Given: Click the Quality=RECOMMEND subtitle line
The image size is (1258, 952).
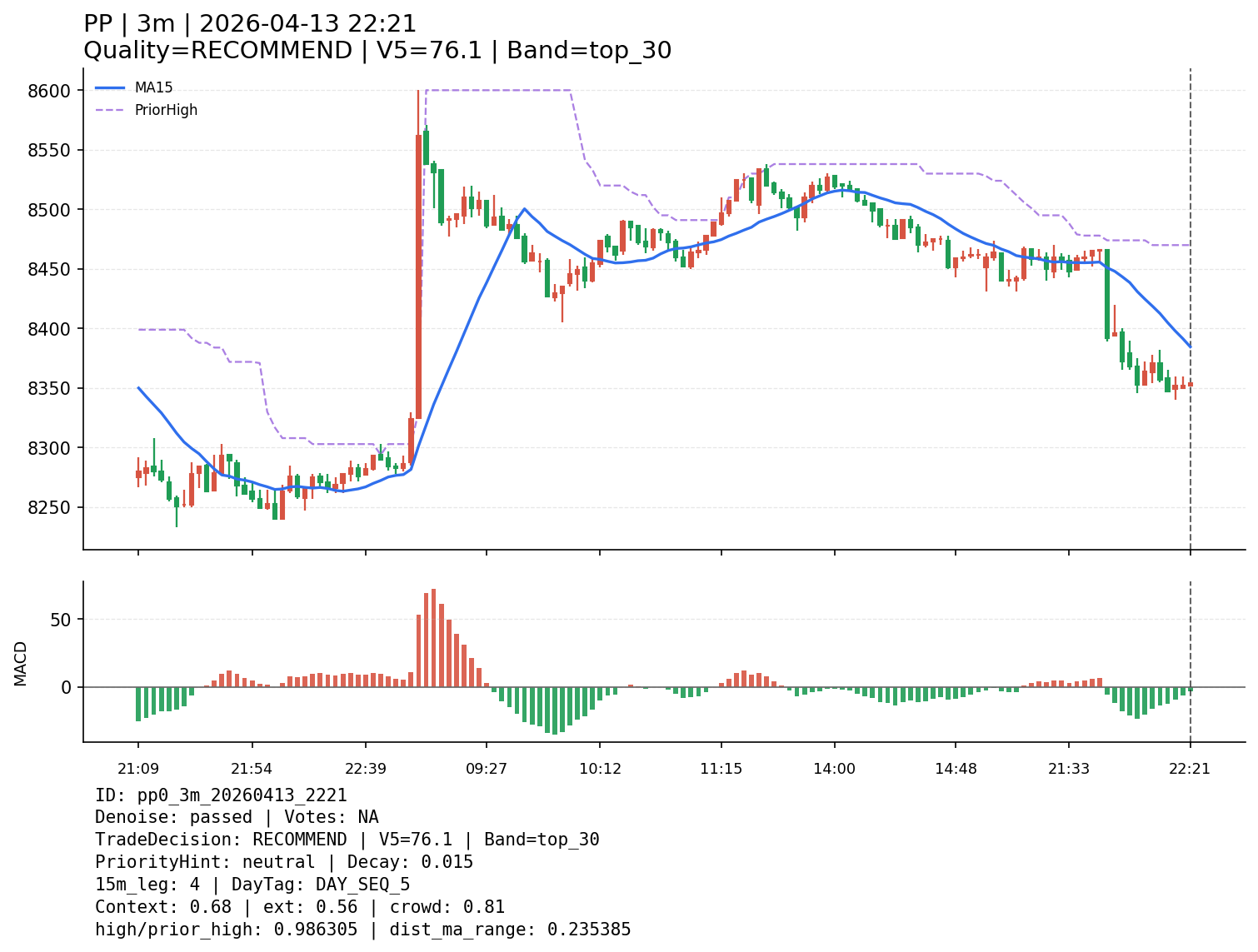Looking at the screenshot, I should (377, 51).
